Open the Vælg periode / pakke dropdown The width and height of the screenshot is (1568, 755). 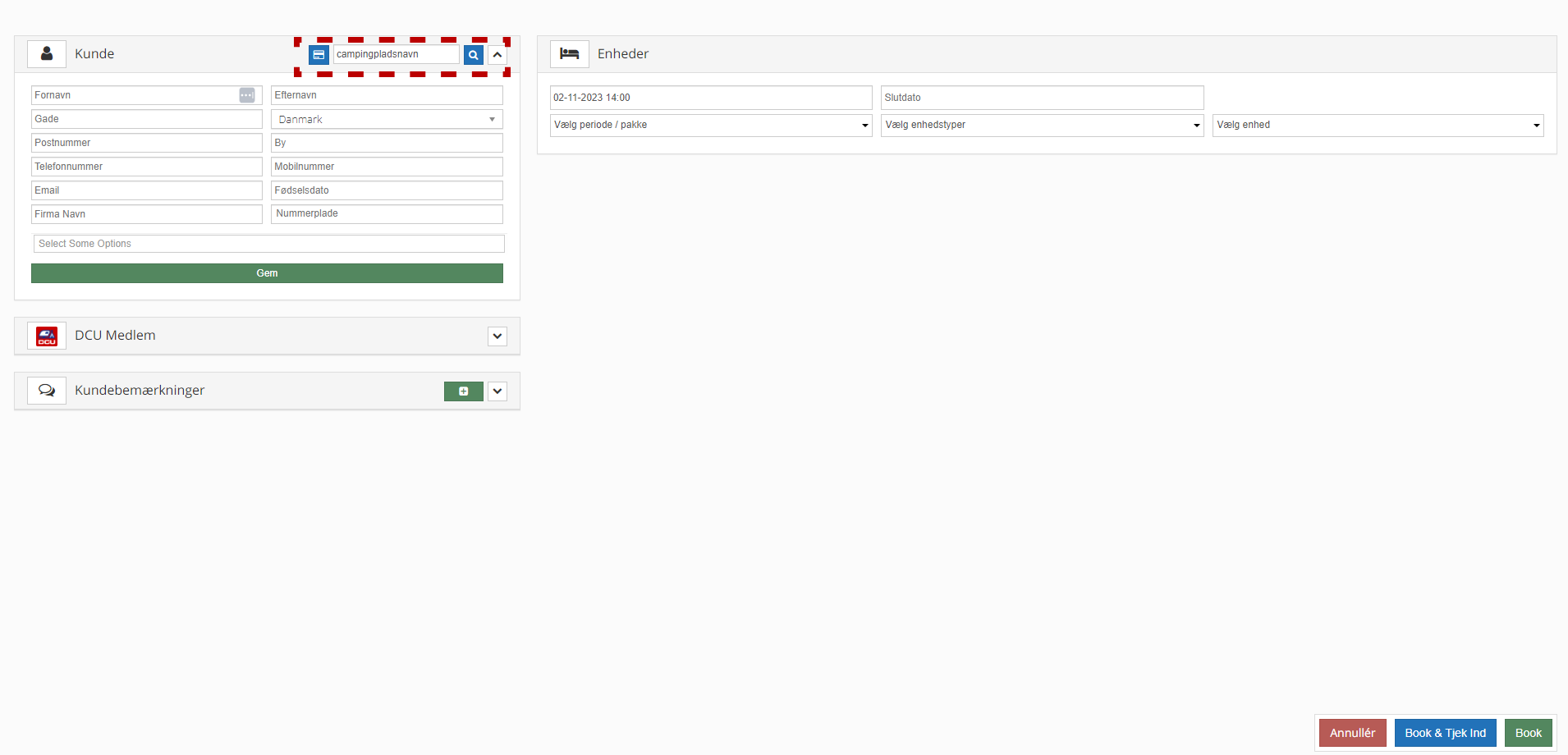(711, 126)
